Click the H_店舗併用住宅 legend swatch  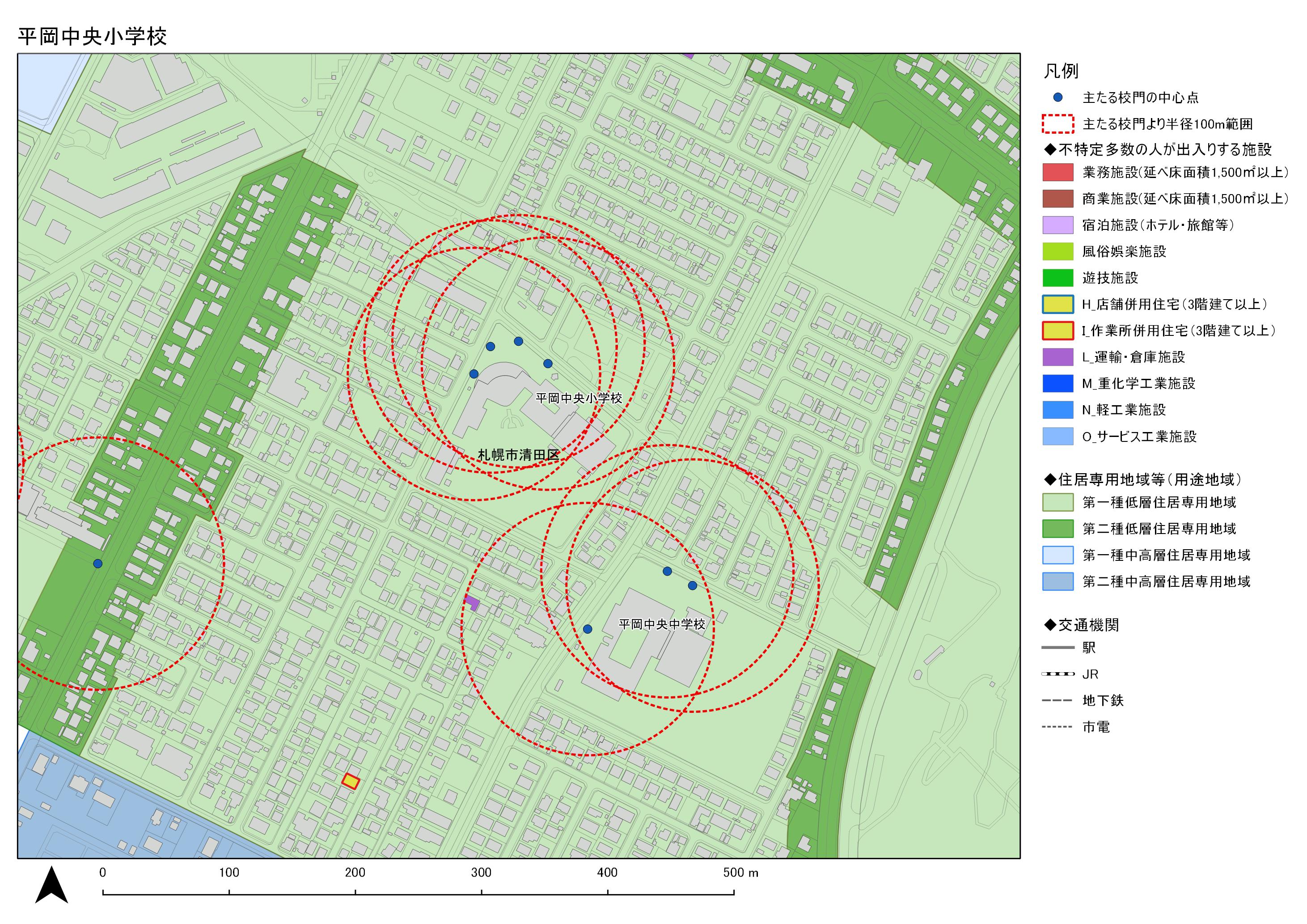1057,304
